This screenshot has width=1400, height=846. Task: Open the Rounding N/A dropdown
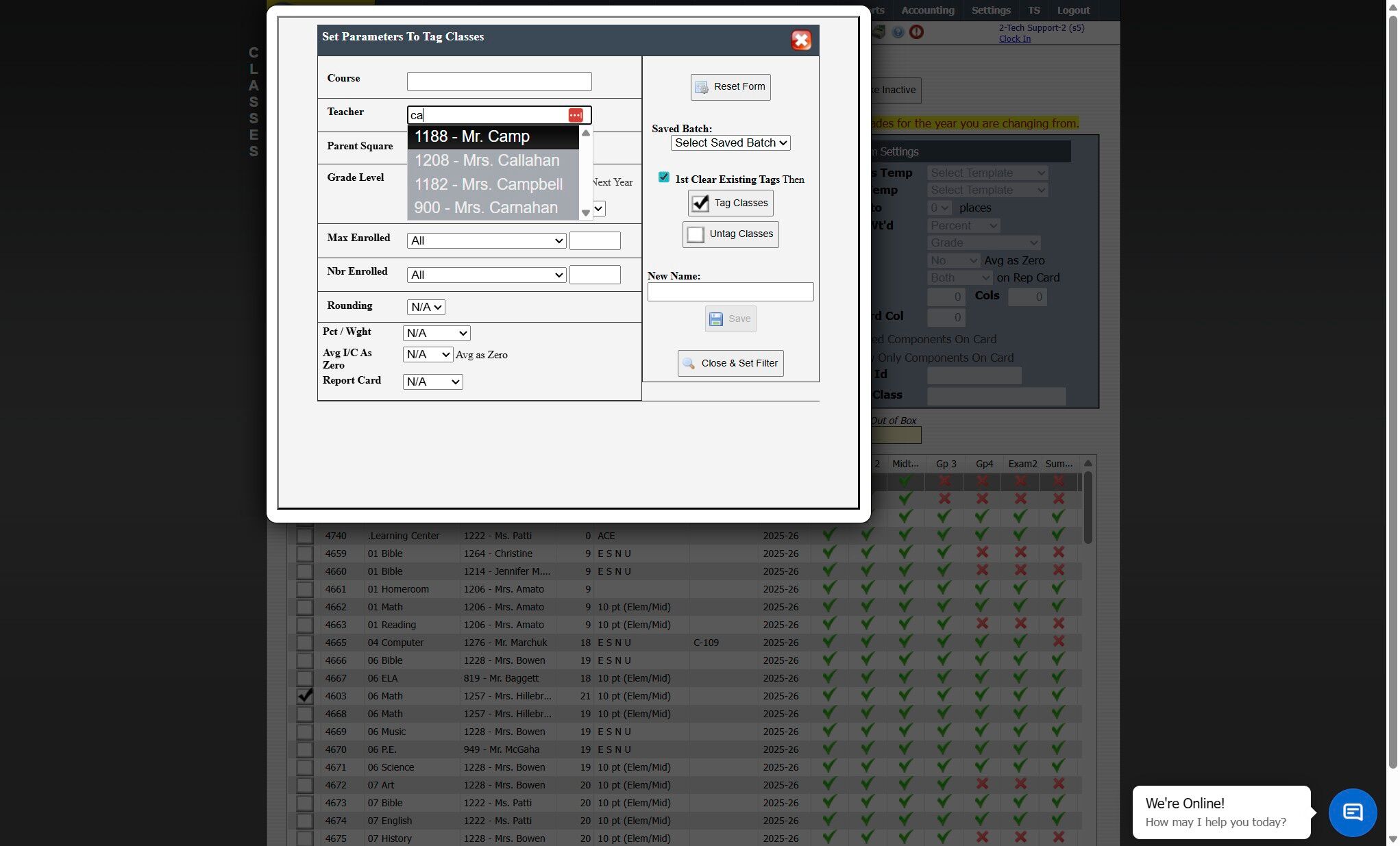426,308
